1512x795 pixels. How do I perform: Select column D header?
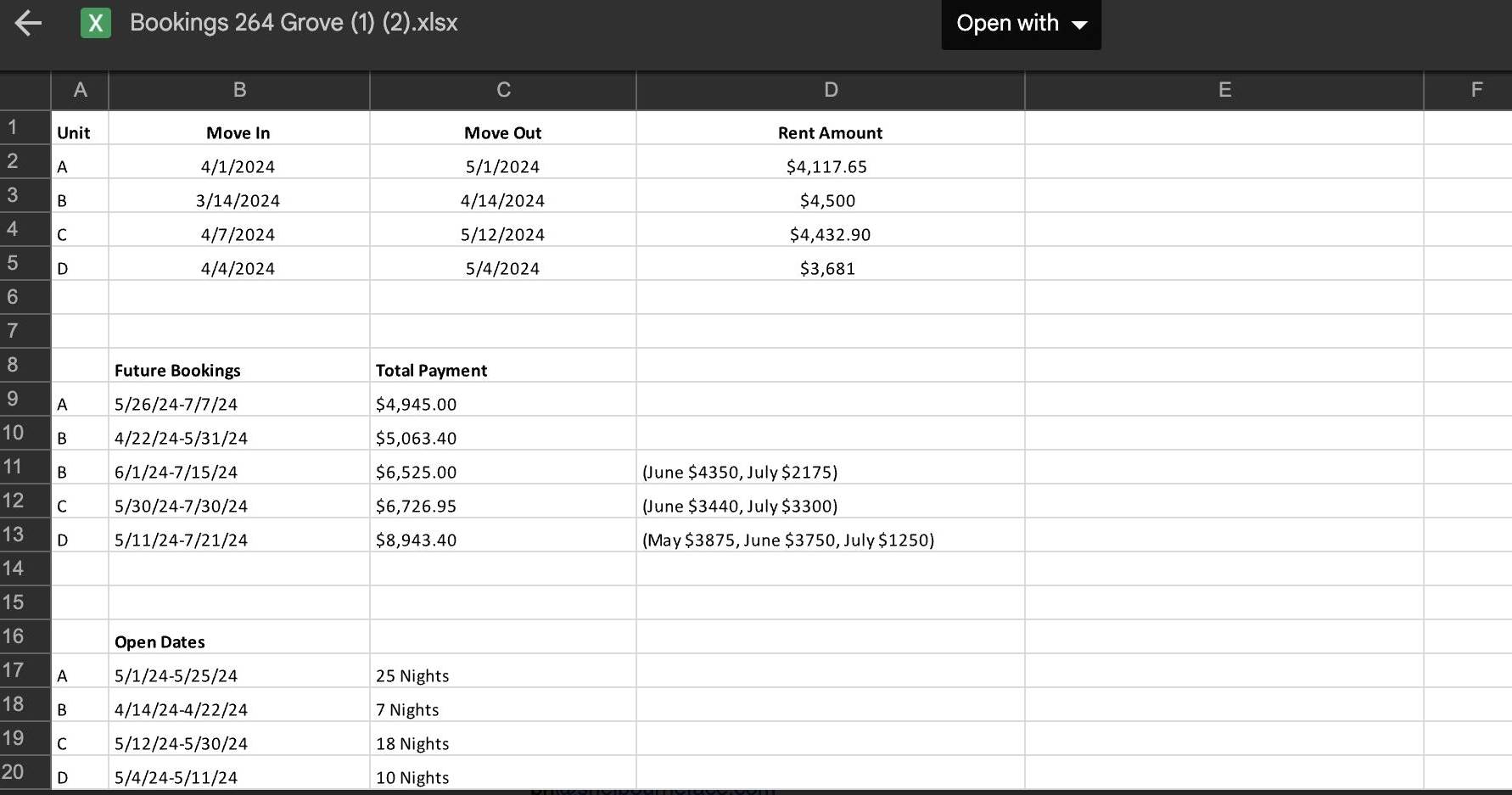click(831, 90)
